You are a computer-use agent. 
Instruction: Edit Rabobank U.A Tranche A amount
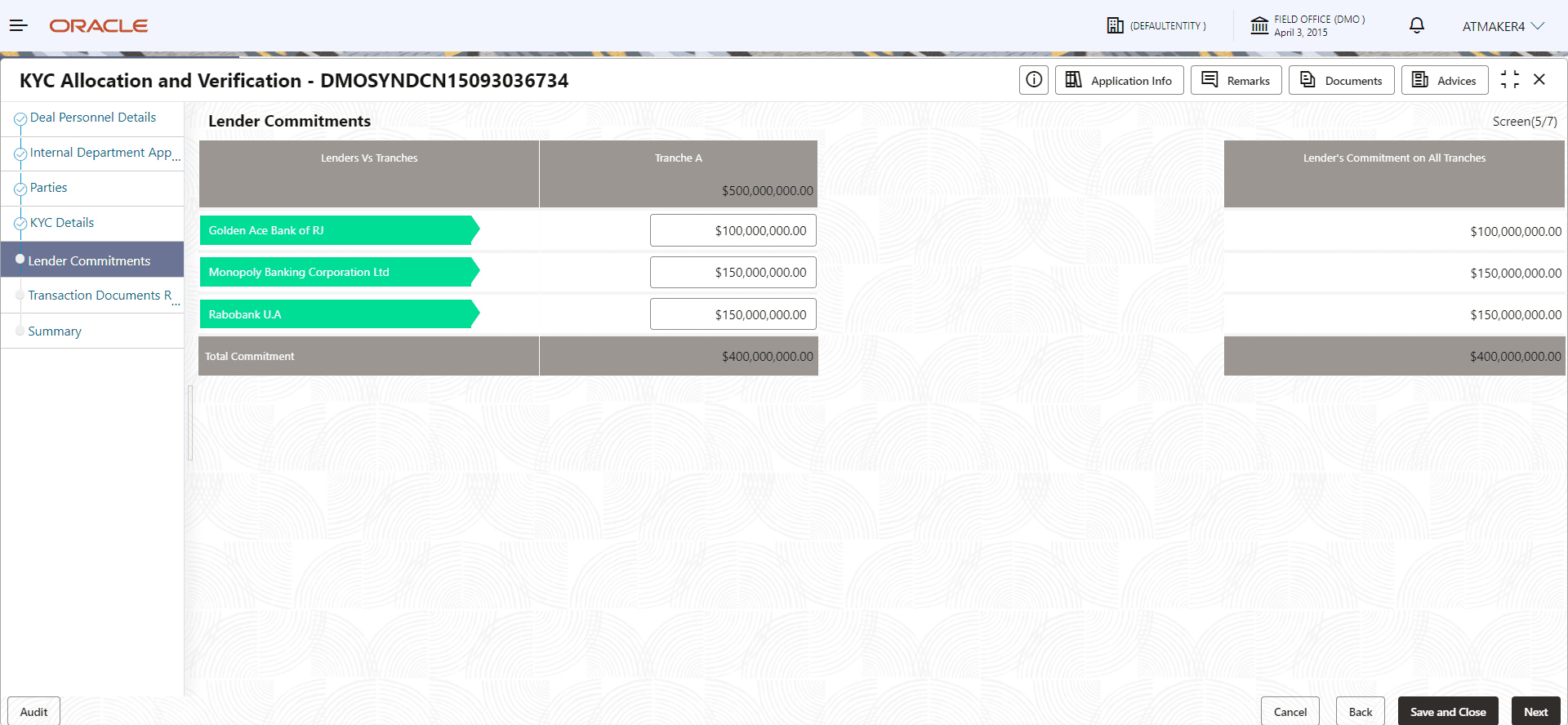point(733,314)
